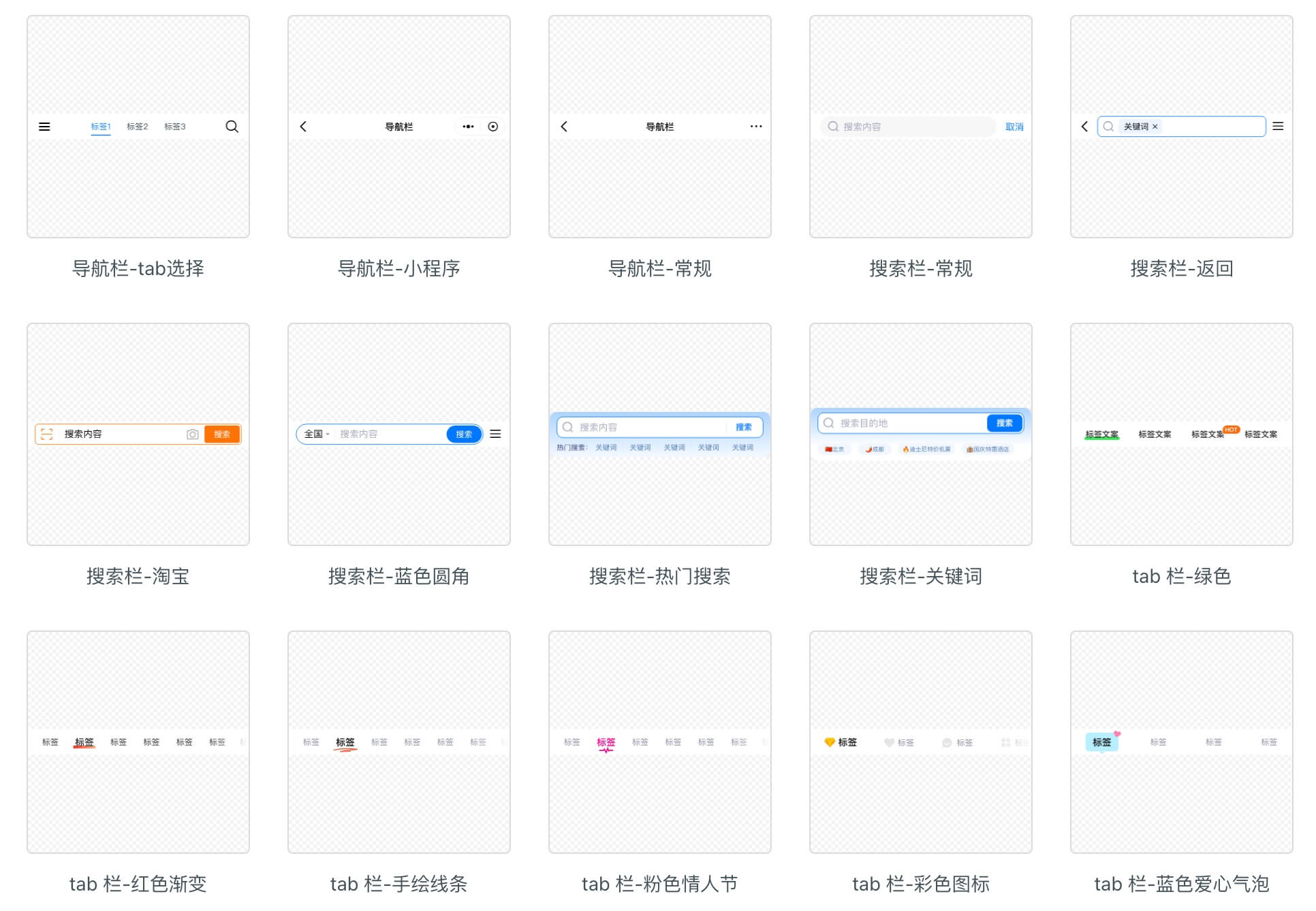
Task: Click the magnifier search icon in 导航栏-tab选择
Action: pos(232,127)
